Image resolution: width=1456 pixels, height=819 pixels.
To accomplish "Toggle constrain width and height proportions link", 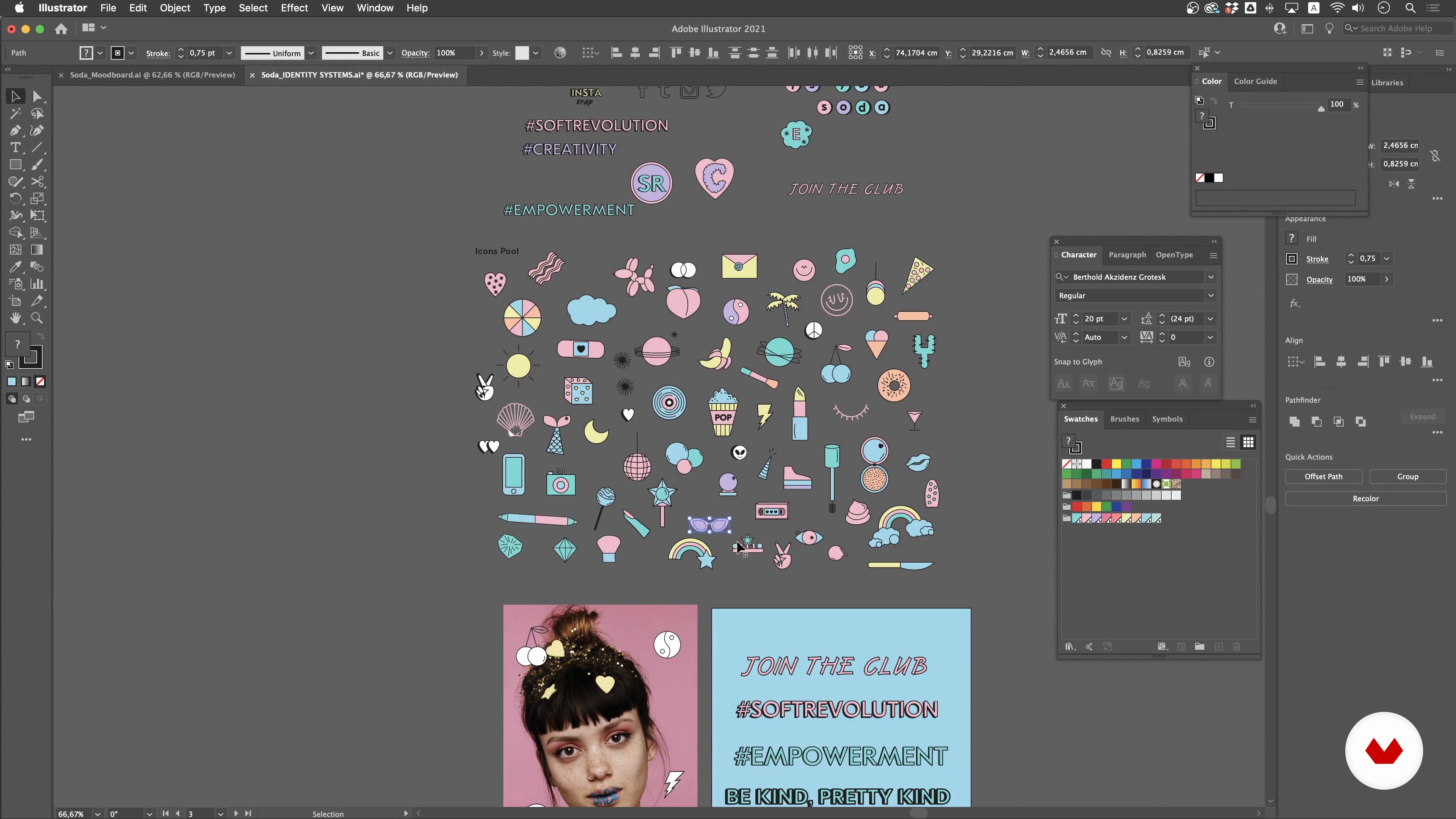I will pyautogui.click(x=1435, y=155).
